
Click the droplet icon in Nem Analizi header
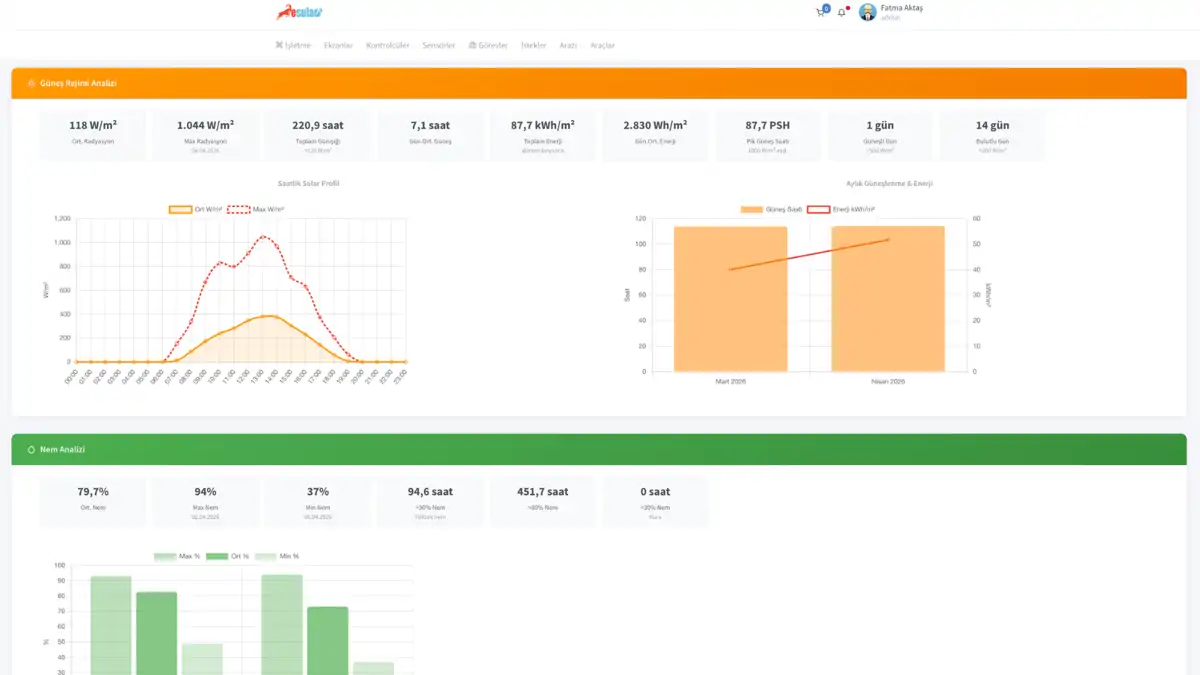click(x=32, y=450)
